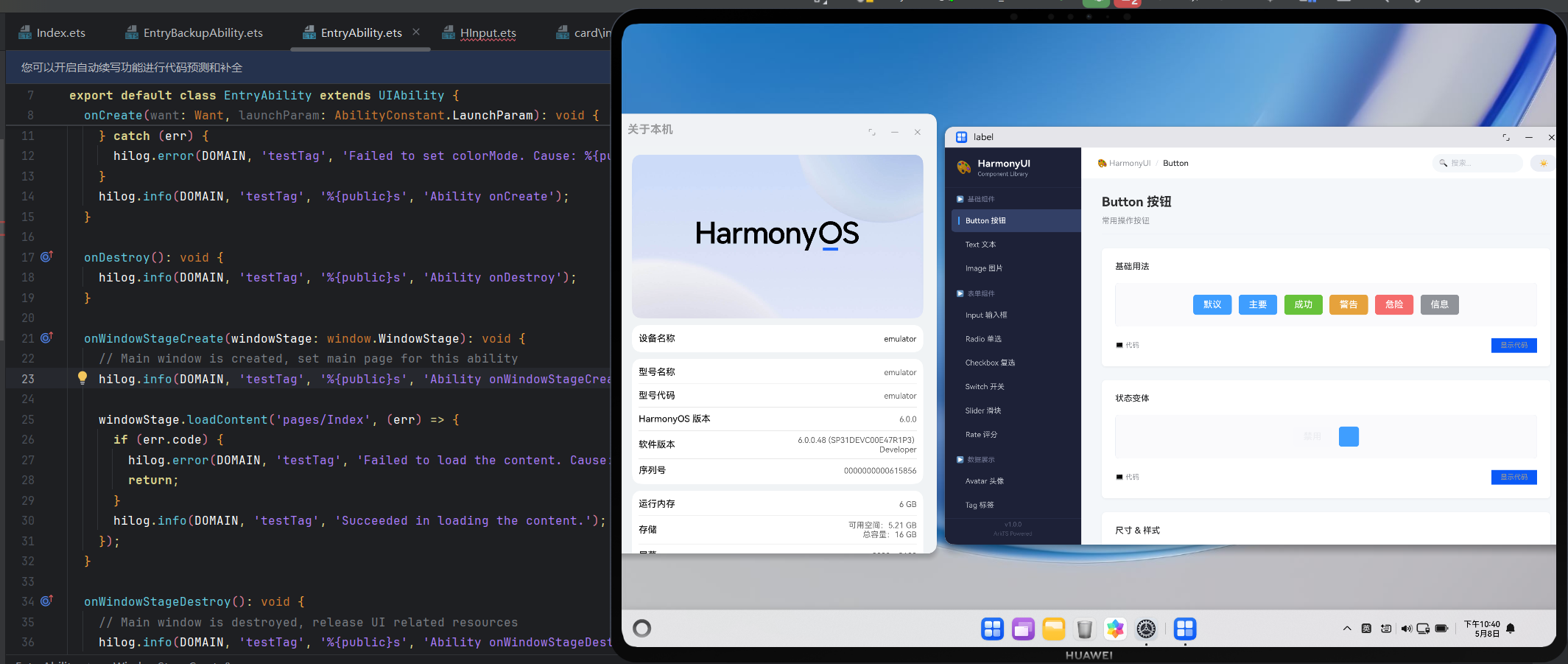Viewport: 1568px width, 664px height.
Task: Click the keyboard layout icon in tray
Action: click(1386, 629)
